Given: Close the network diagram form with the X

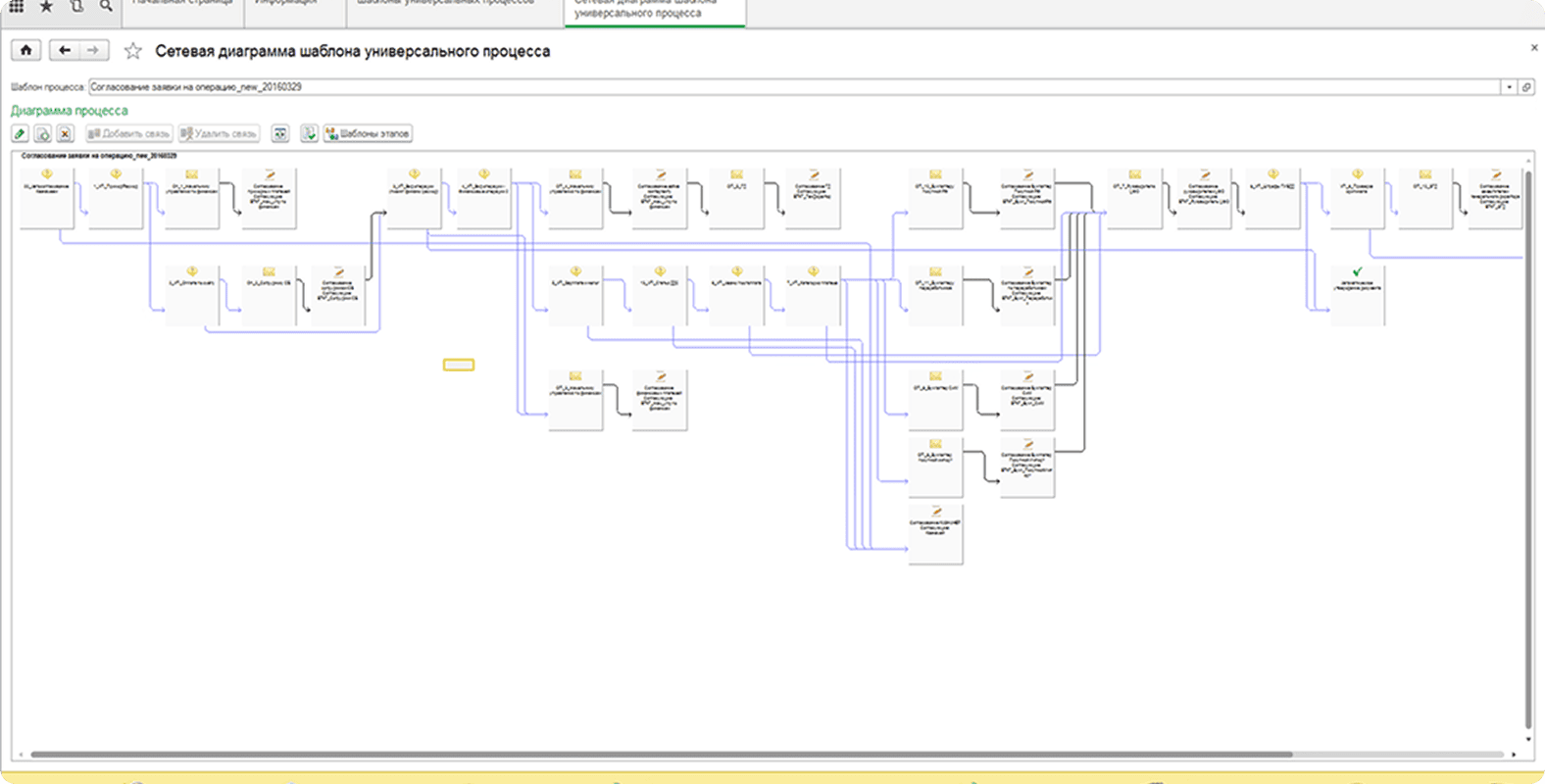Looking at the screenshot, I should tap(1534, 48).
